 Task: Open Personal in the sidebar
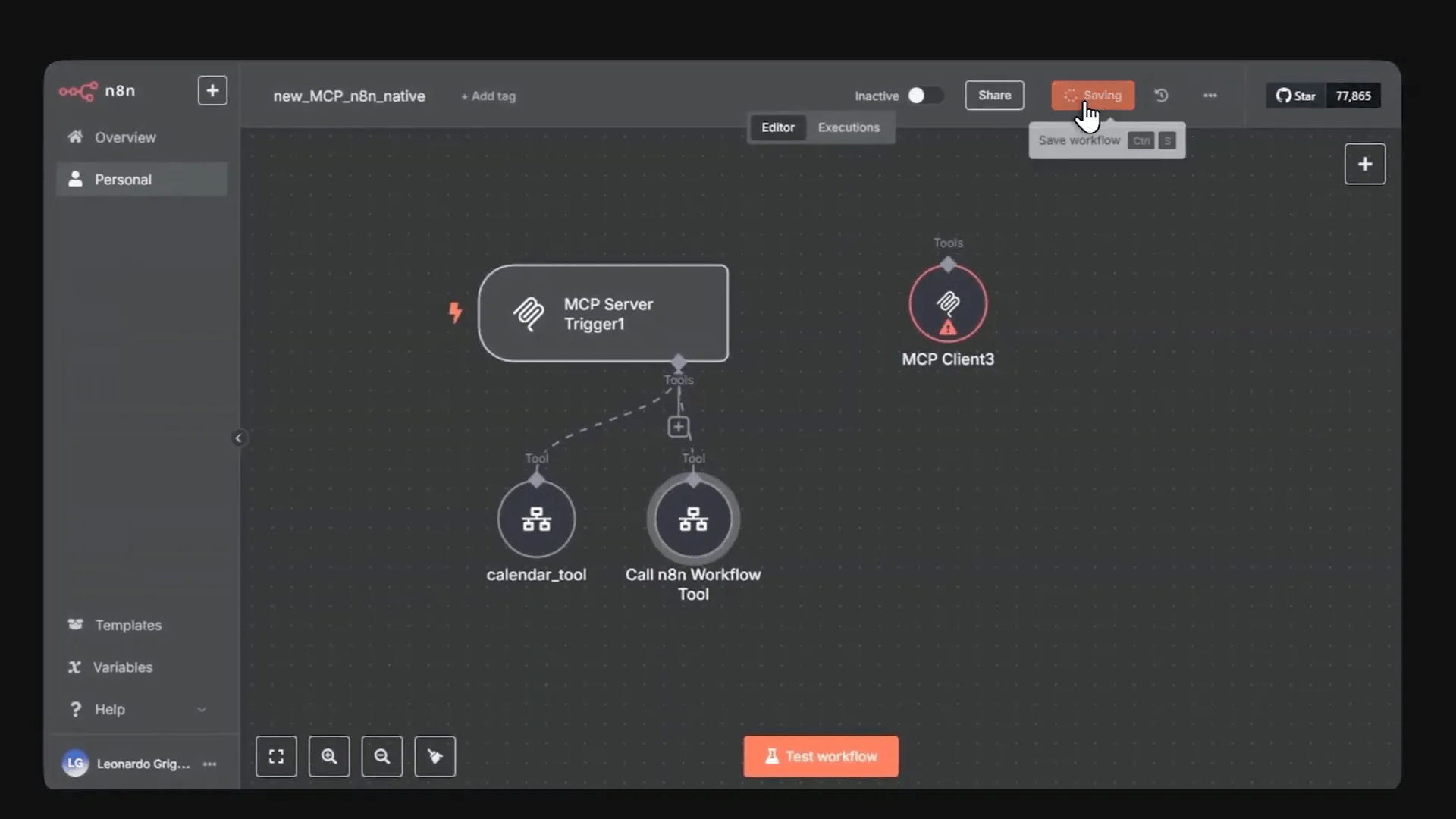click(142, 180)
